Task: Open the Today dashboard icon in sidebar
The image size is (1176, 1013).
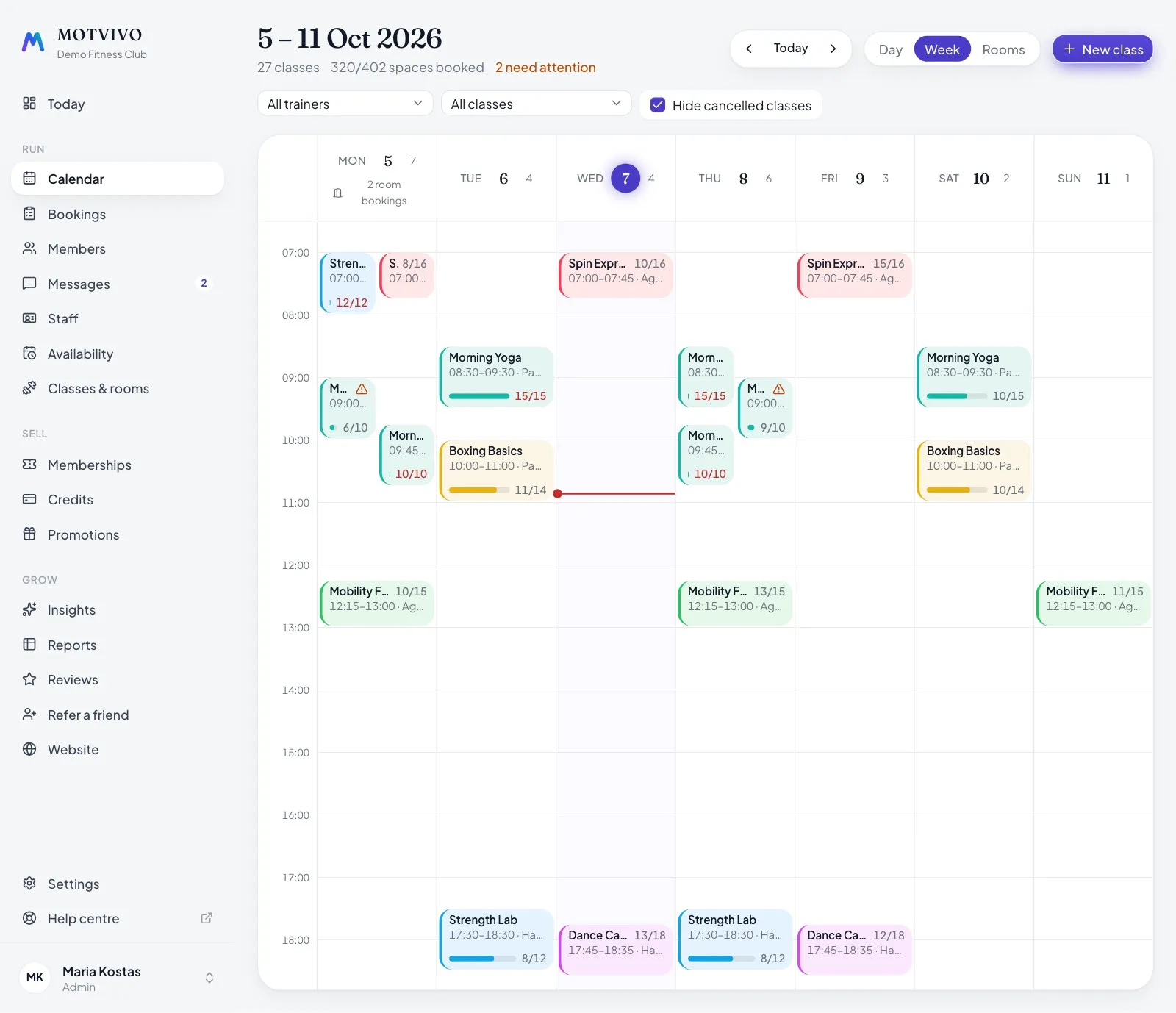Action: coord(29,103)
